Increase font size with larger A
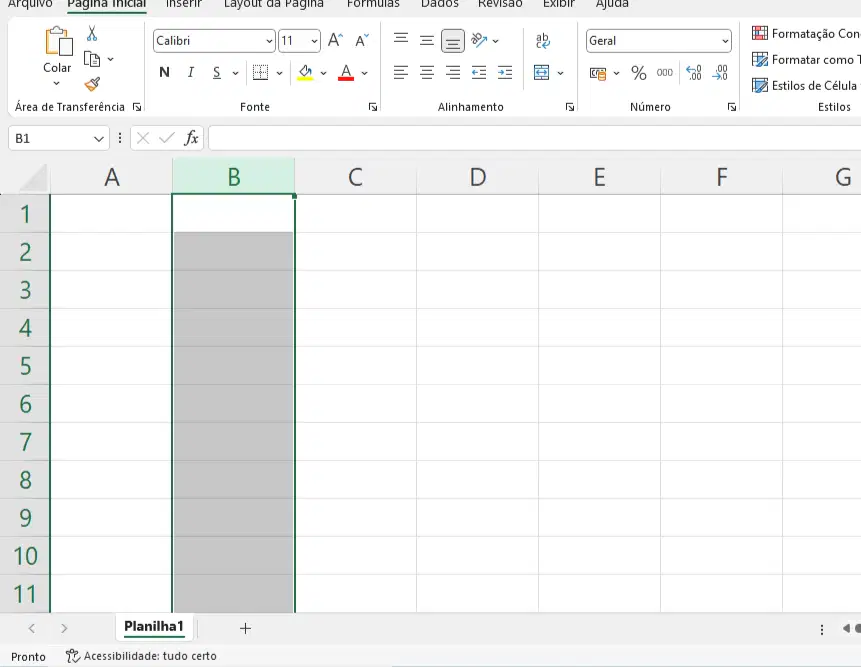This screenshot has width=861, height=667. (335, 41)
